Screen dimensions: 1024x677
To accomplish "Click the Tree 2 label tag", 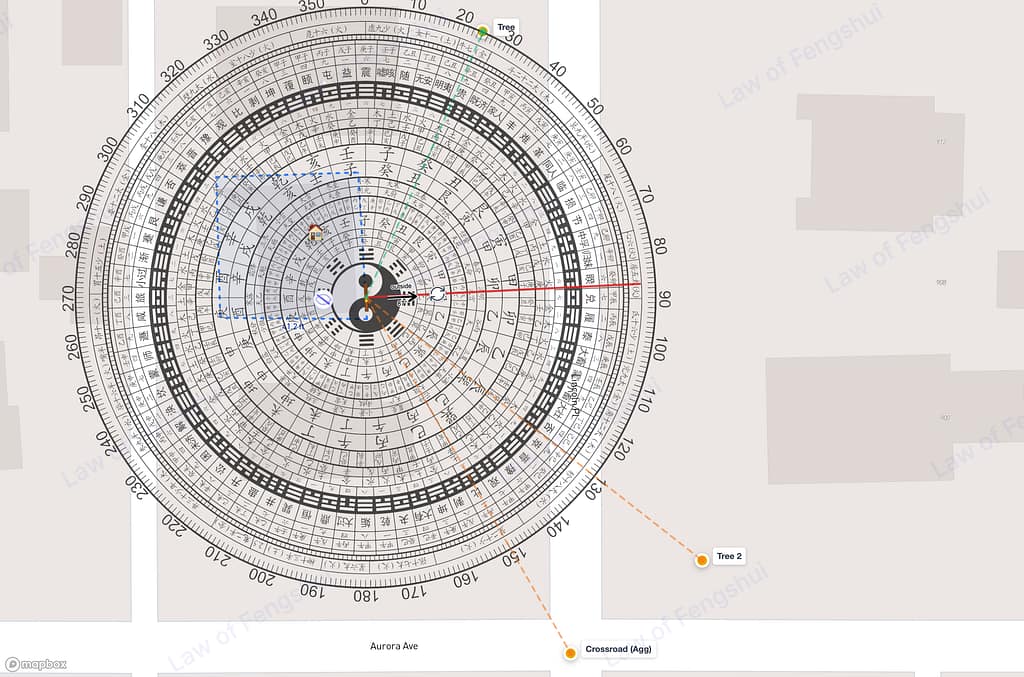I will click(x=729, y=557).
